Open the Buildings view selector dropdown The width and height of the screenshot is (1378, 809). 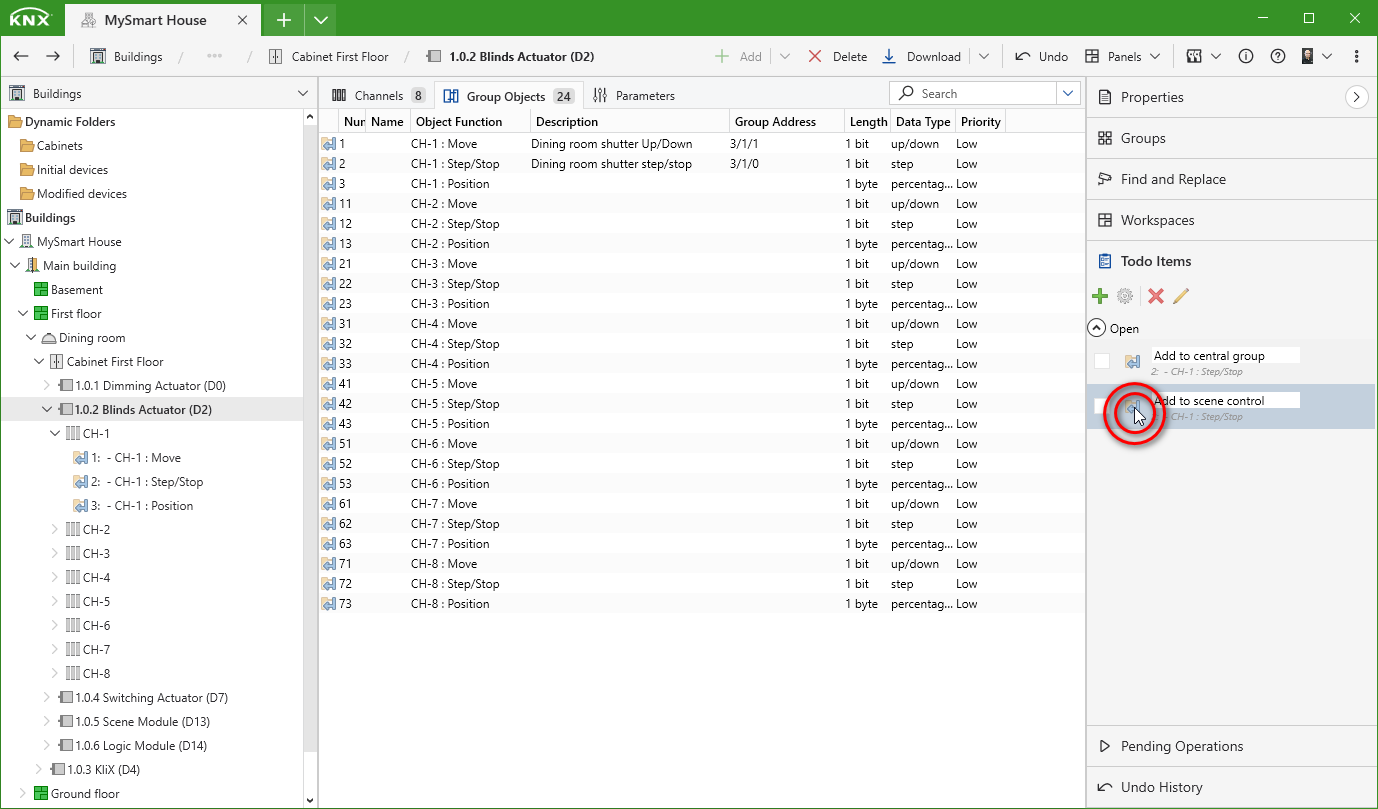click(x=303, y=94)
